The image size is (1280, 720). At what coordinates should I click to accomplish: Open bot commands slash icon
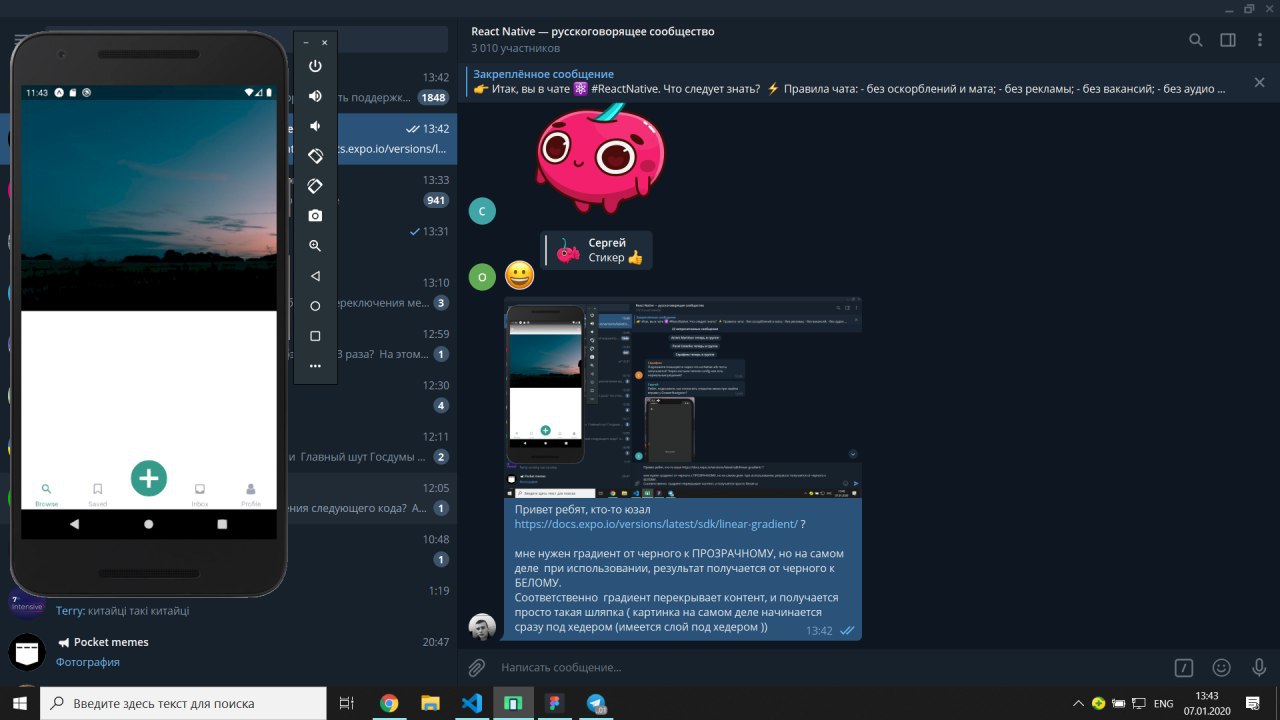pos(1184,667)
